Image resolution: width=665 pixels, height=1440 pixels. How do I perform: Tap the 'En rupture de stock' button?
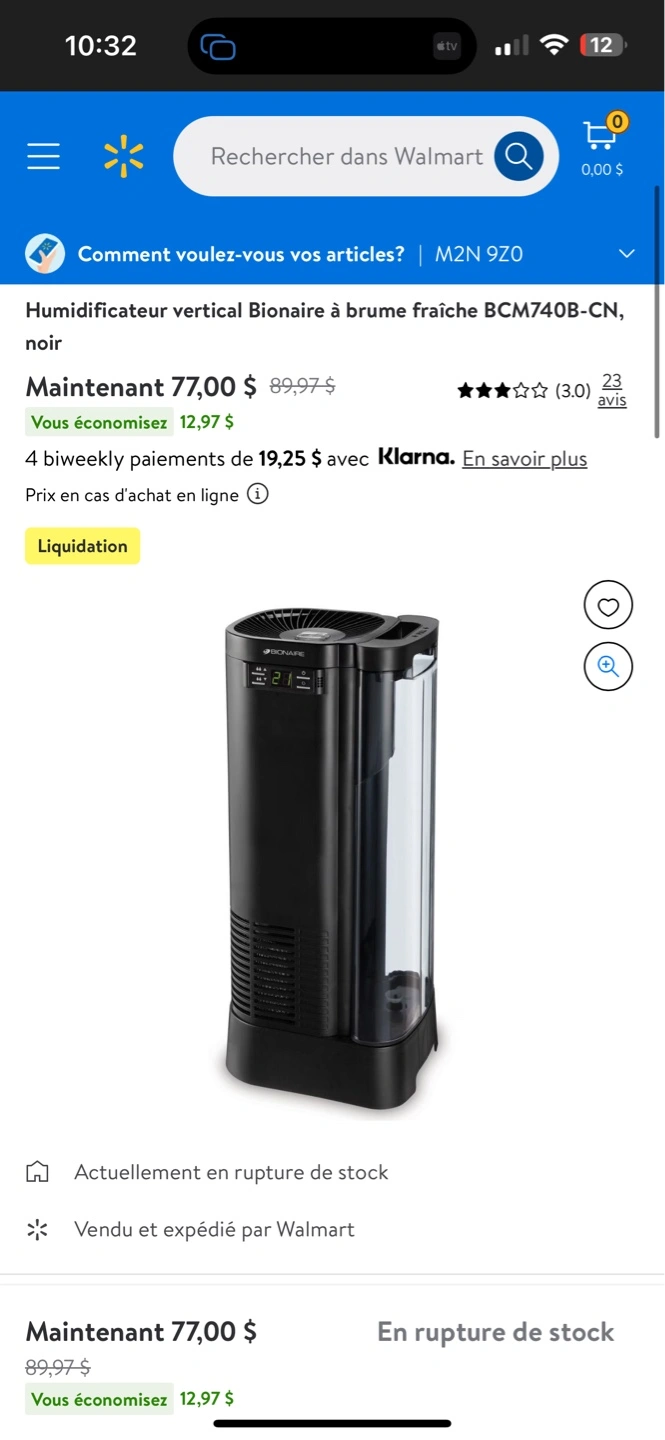(x=495, y=1332)
